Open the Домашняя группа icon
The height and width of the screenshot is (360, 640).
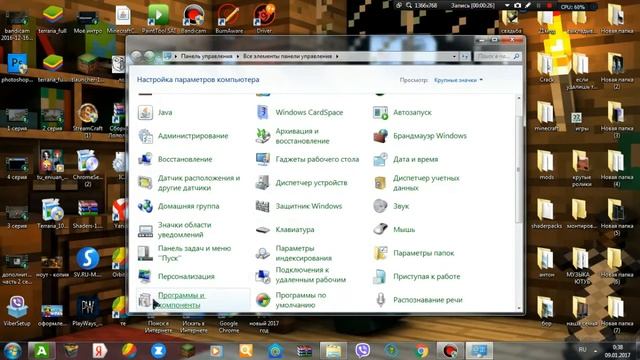(145, 206)
